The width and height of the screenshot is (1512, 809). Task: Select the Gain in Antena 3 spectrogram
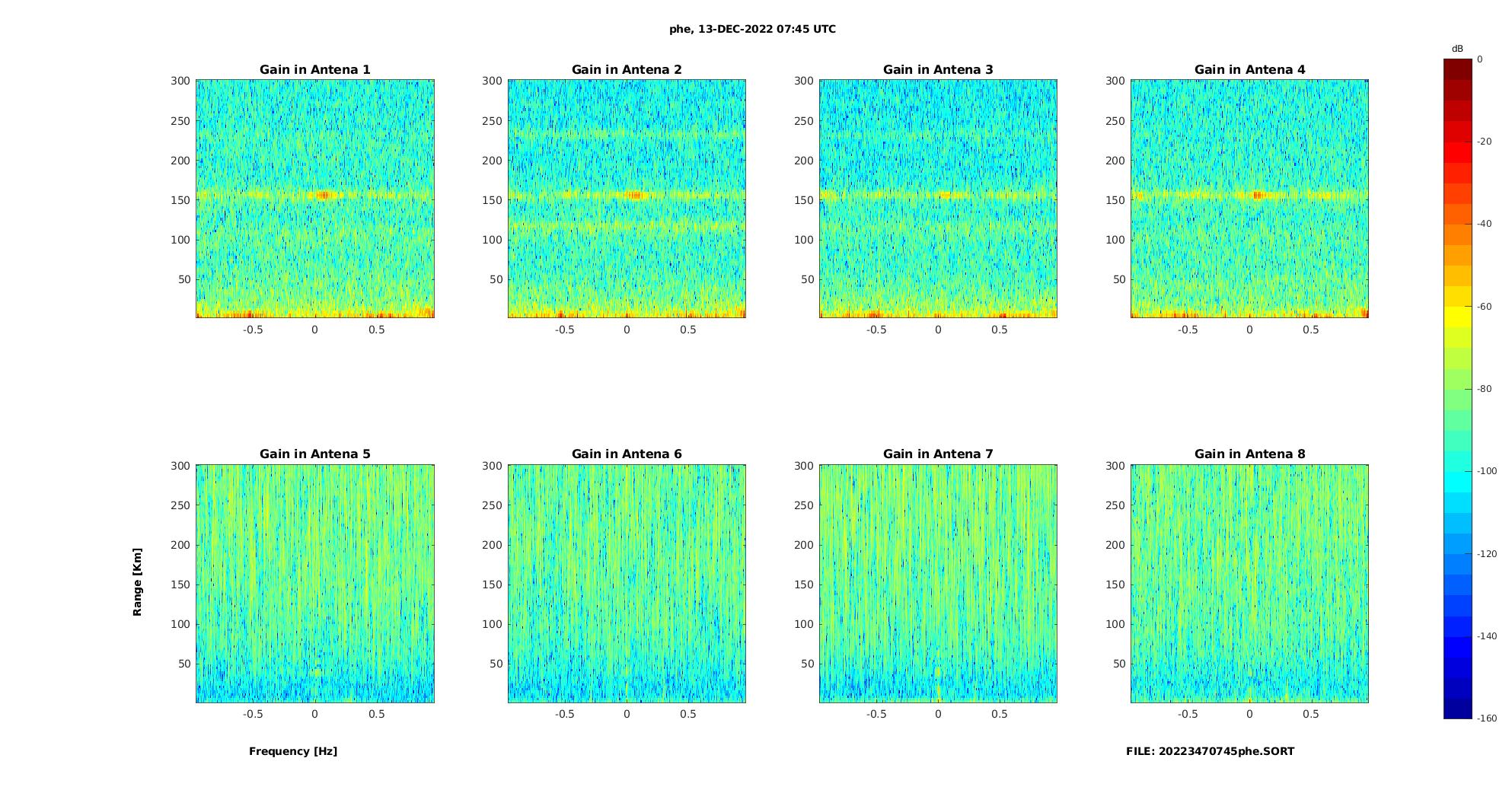click(x=938, y=199)
